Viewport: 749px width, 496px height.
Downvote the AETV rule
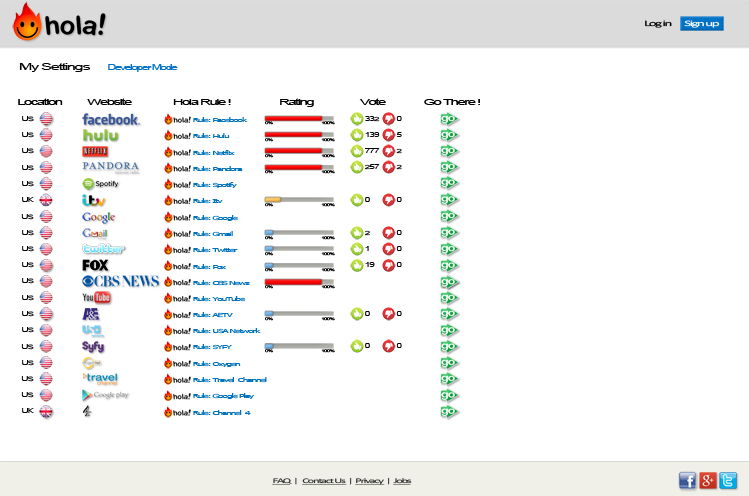click(x=388, y=314)
